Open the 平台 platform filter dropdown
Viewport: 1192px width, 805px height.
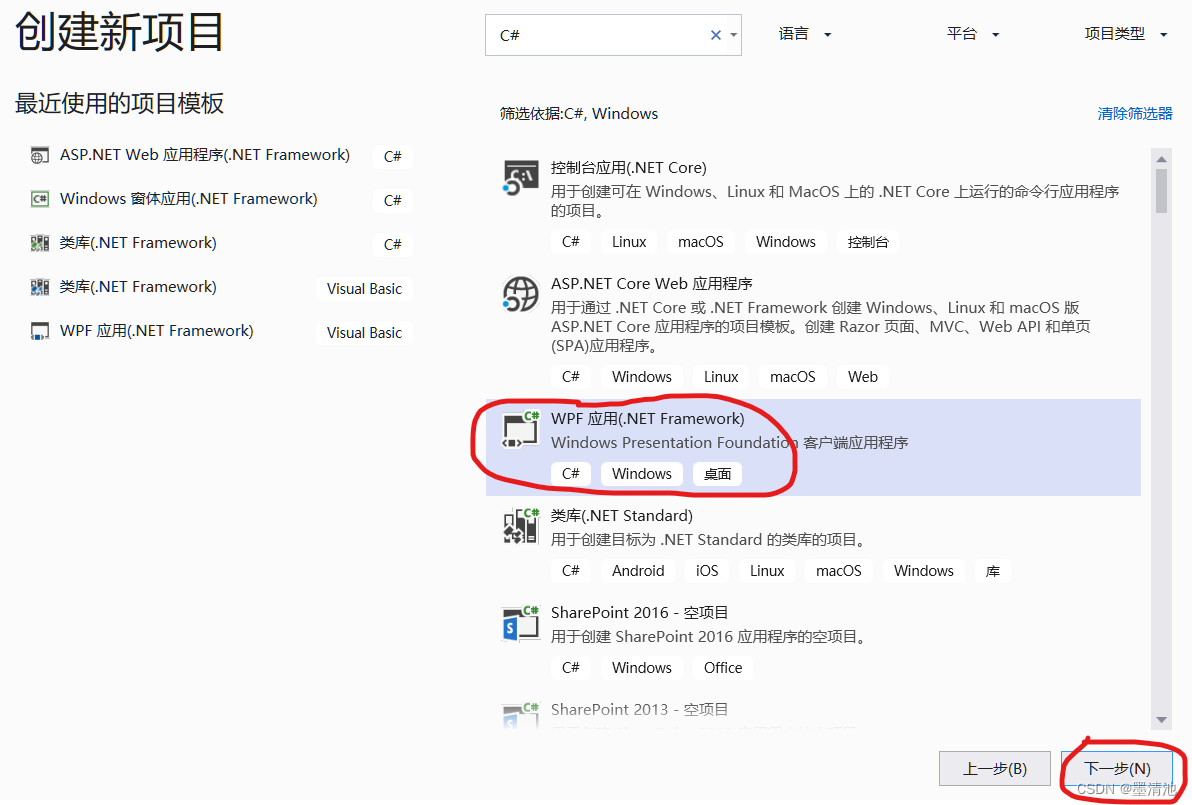973,34
